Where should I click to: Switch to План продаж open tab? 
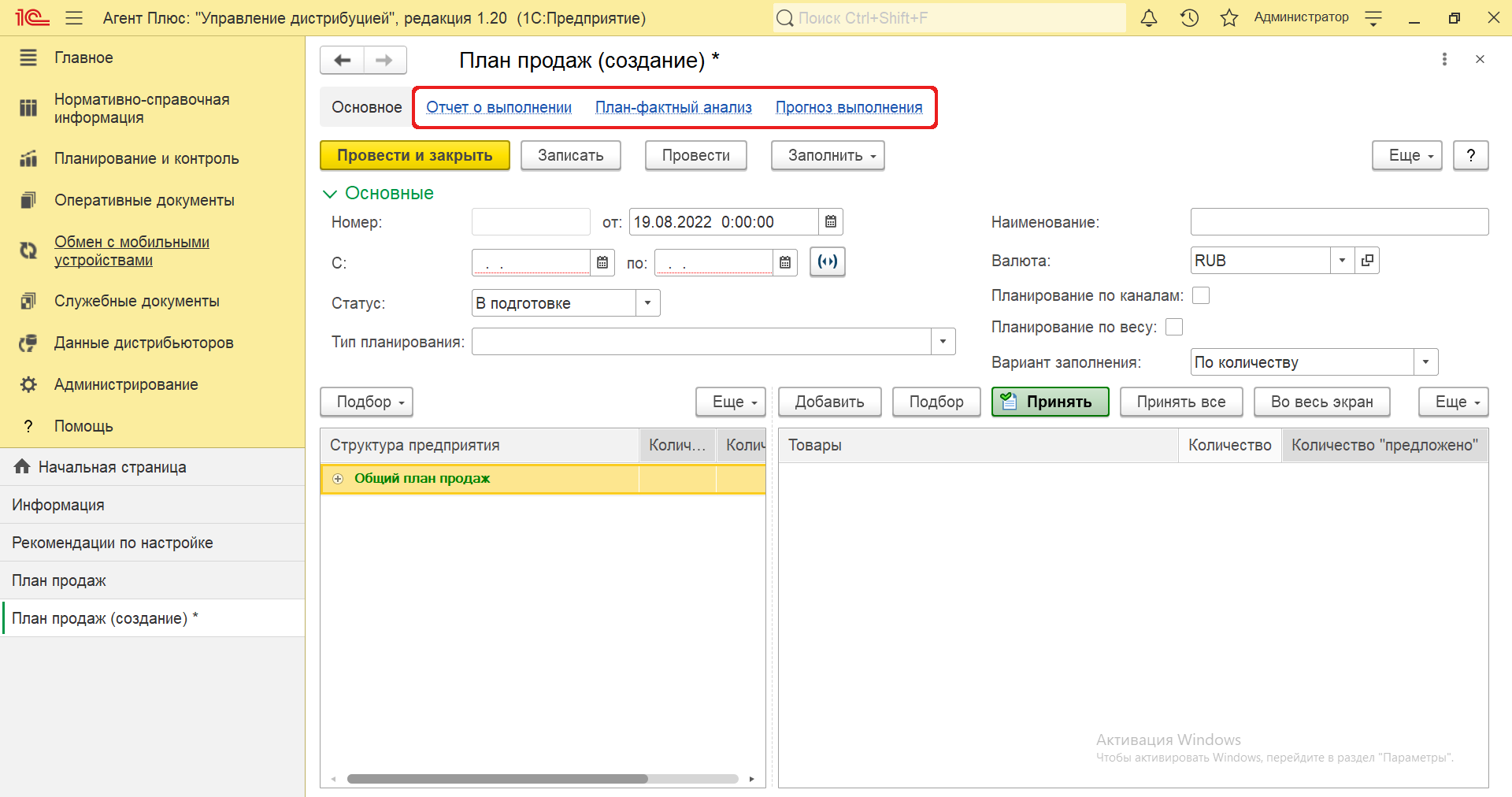coord(59,580)
